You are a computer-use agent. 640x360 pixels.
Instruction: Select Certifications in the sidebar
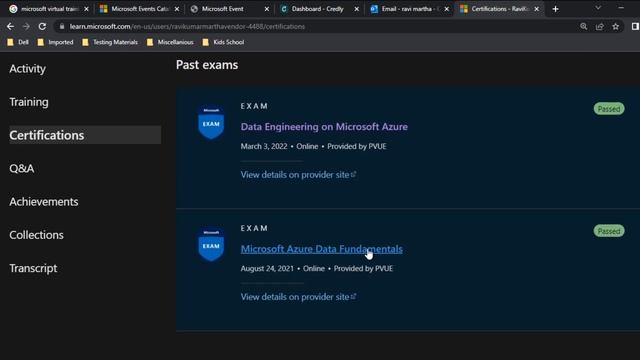pyautogui.click(x=85, y=135)
